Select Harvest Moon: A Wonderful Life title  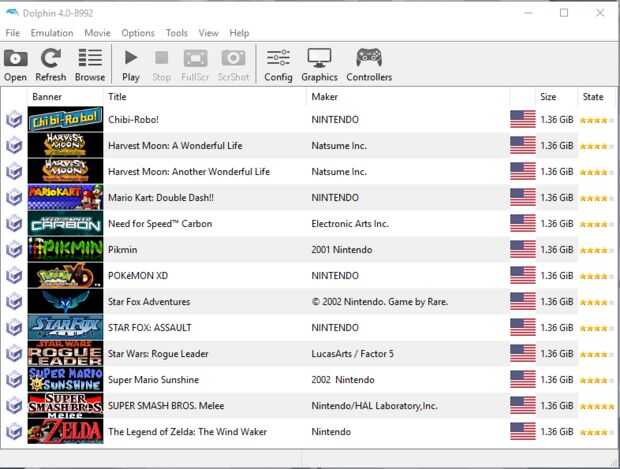pyautogui.click(x=175, y=146)
